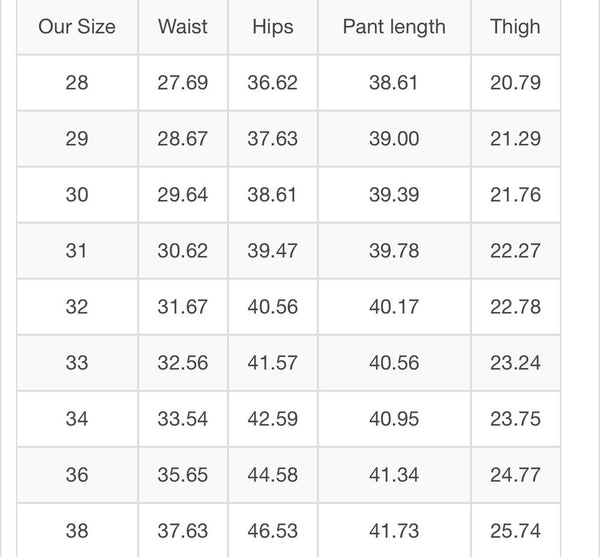Select size 34 row label
600x557 pixels.
(x=77, y=419)
